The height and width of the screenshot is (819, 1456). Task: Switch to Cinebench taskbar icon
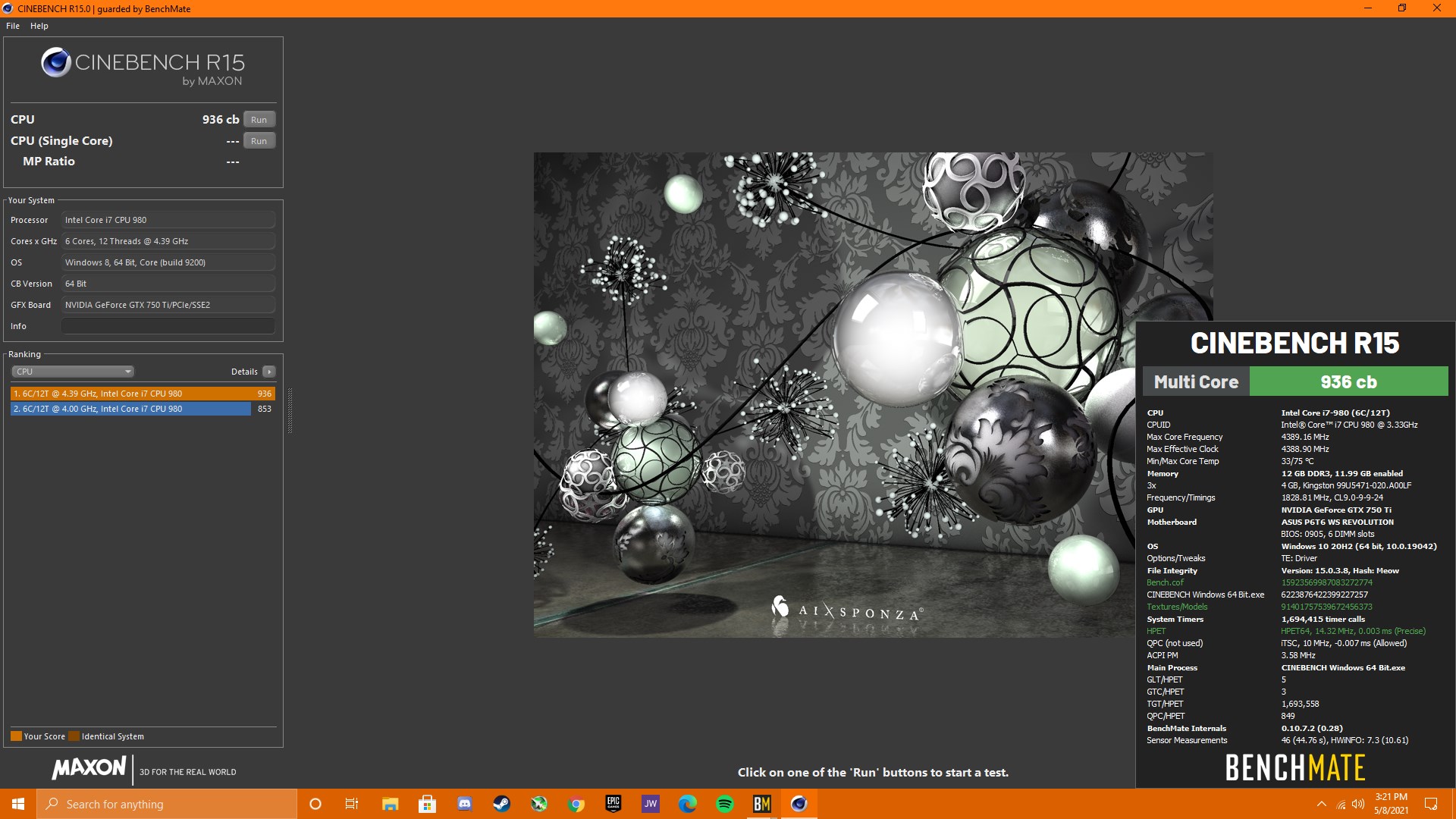799,804
